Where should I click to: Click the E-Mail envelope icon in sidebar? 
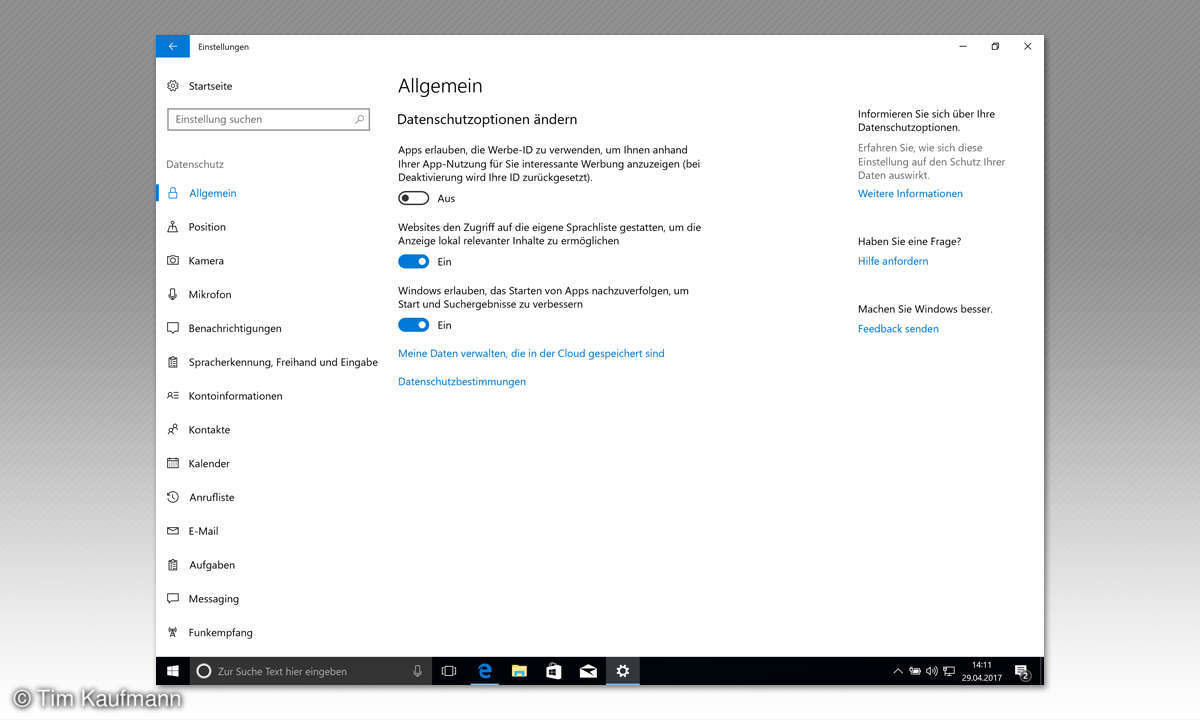click(x=173, y=531)
